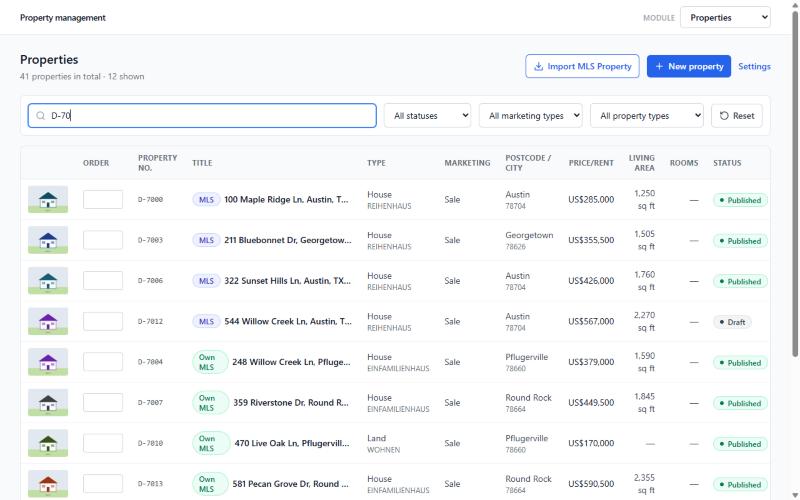Open 100 Maple Ridge Ln property title

tap(286, 199)
